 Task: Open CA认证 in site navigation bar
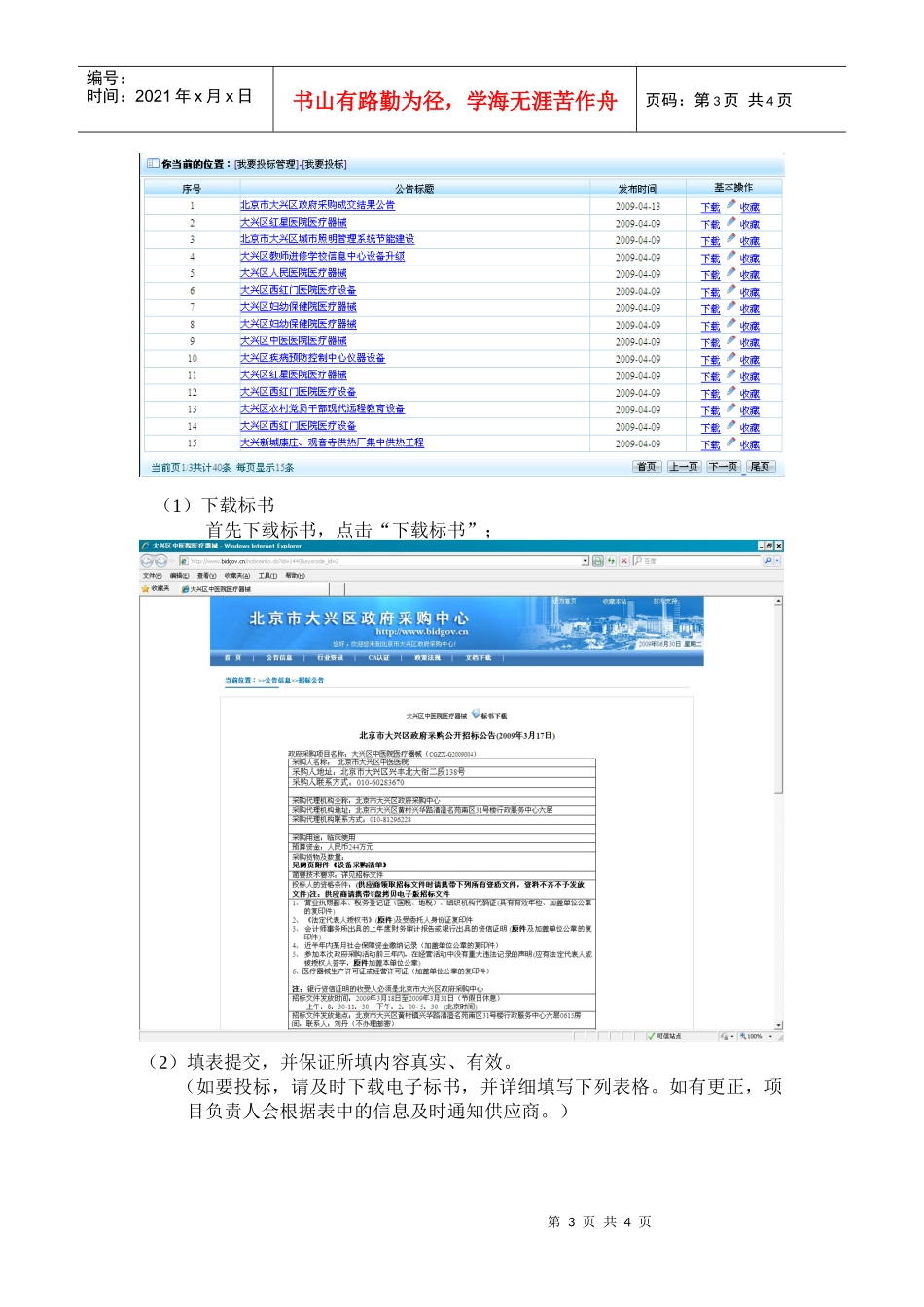[x=378, y=658]
